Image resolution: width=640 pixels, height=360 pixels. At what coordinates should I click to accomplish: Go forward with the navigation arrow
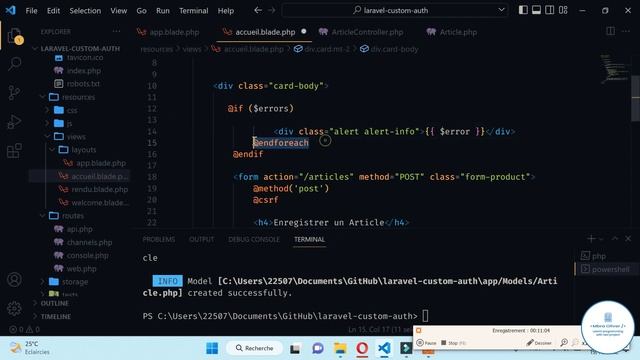pyautogui.click(x=271, y=10)
